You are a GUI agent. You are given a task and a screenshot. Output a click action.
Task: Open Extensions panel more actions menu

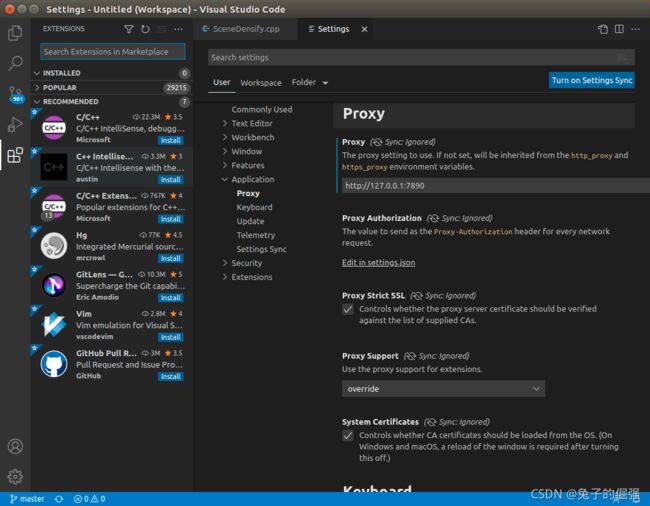[178, 29]
